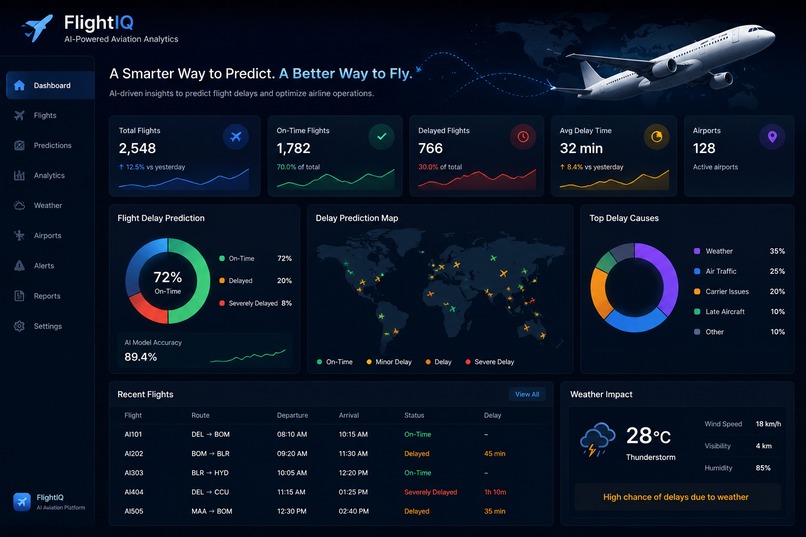The image size is (806, 537).
Task: Click the Airports icon in sidebar
Action: (x=19, y=235)
